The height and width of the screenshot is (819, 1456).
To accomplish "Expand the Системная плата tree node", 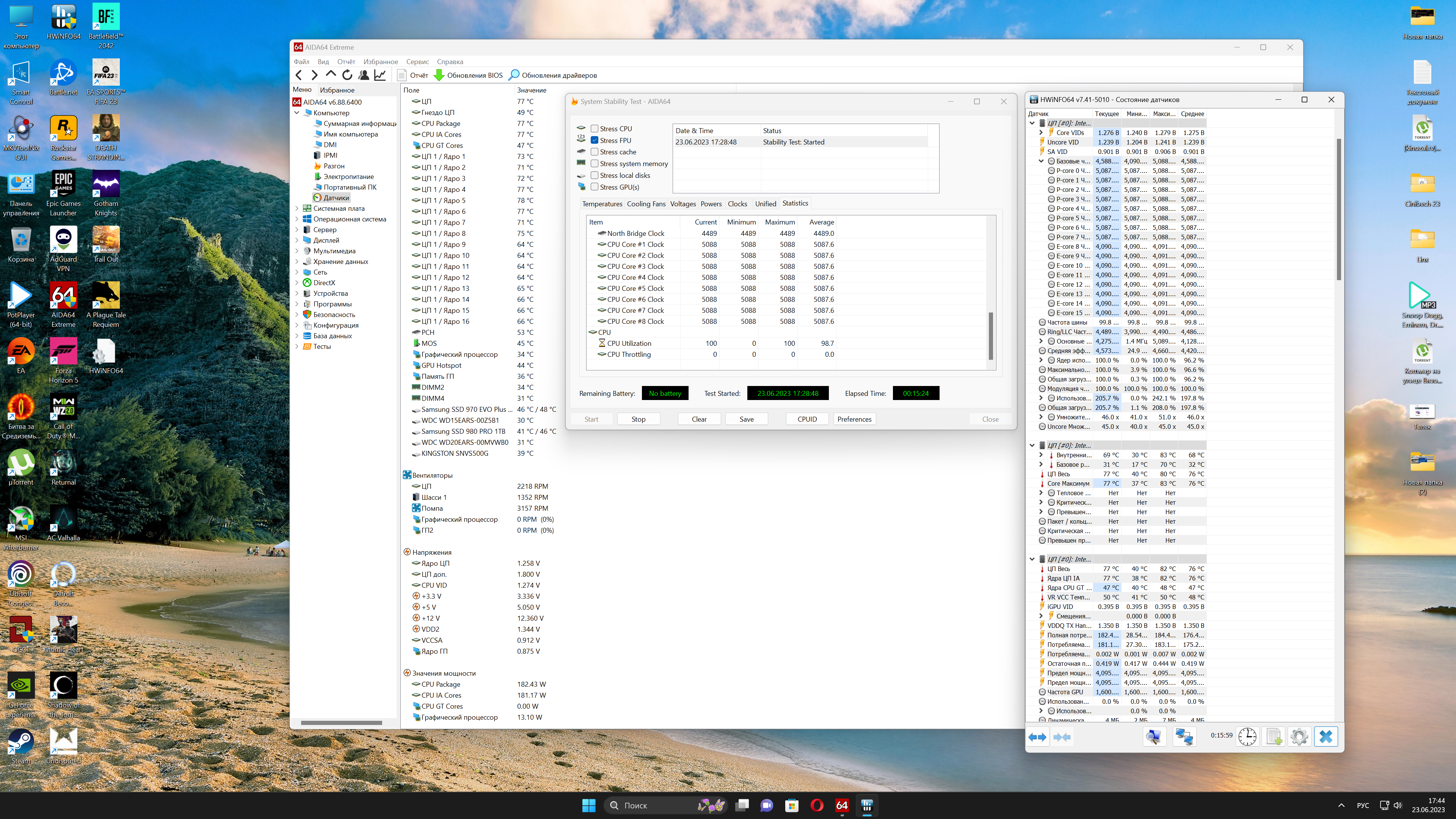I will pyautogui.click(x=297, y=209).
